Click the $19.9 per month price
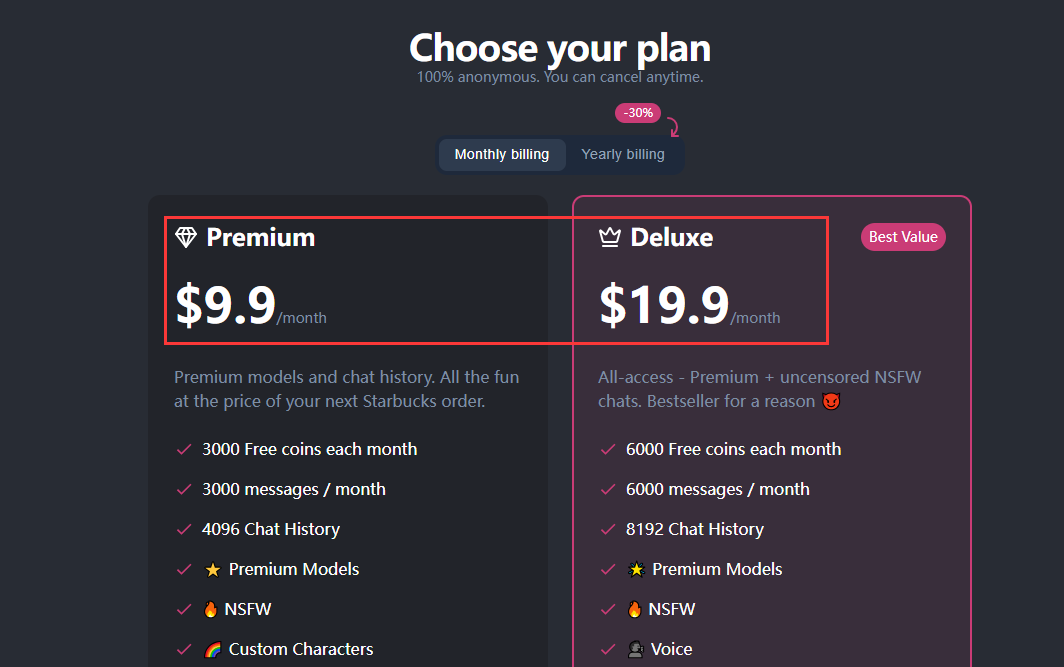Image resolution: width=1064 pixels, height=667 pixels. click(x=689, y=305)
